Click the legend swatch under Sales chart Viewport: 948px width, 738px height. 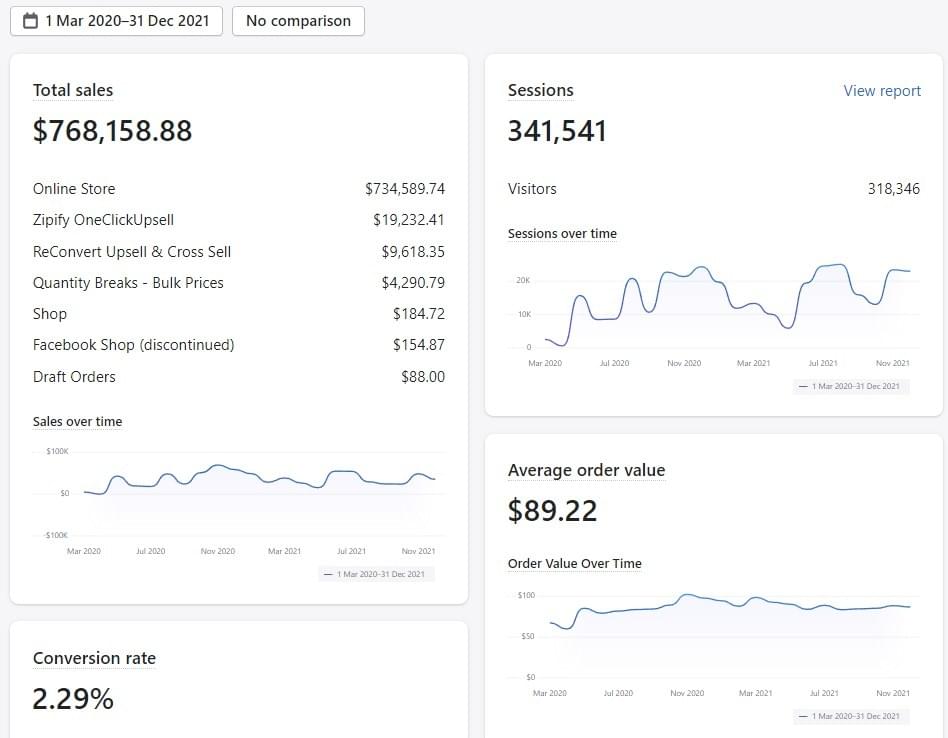(329, 575)
